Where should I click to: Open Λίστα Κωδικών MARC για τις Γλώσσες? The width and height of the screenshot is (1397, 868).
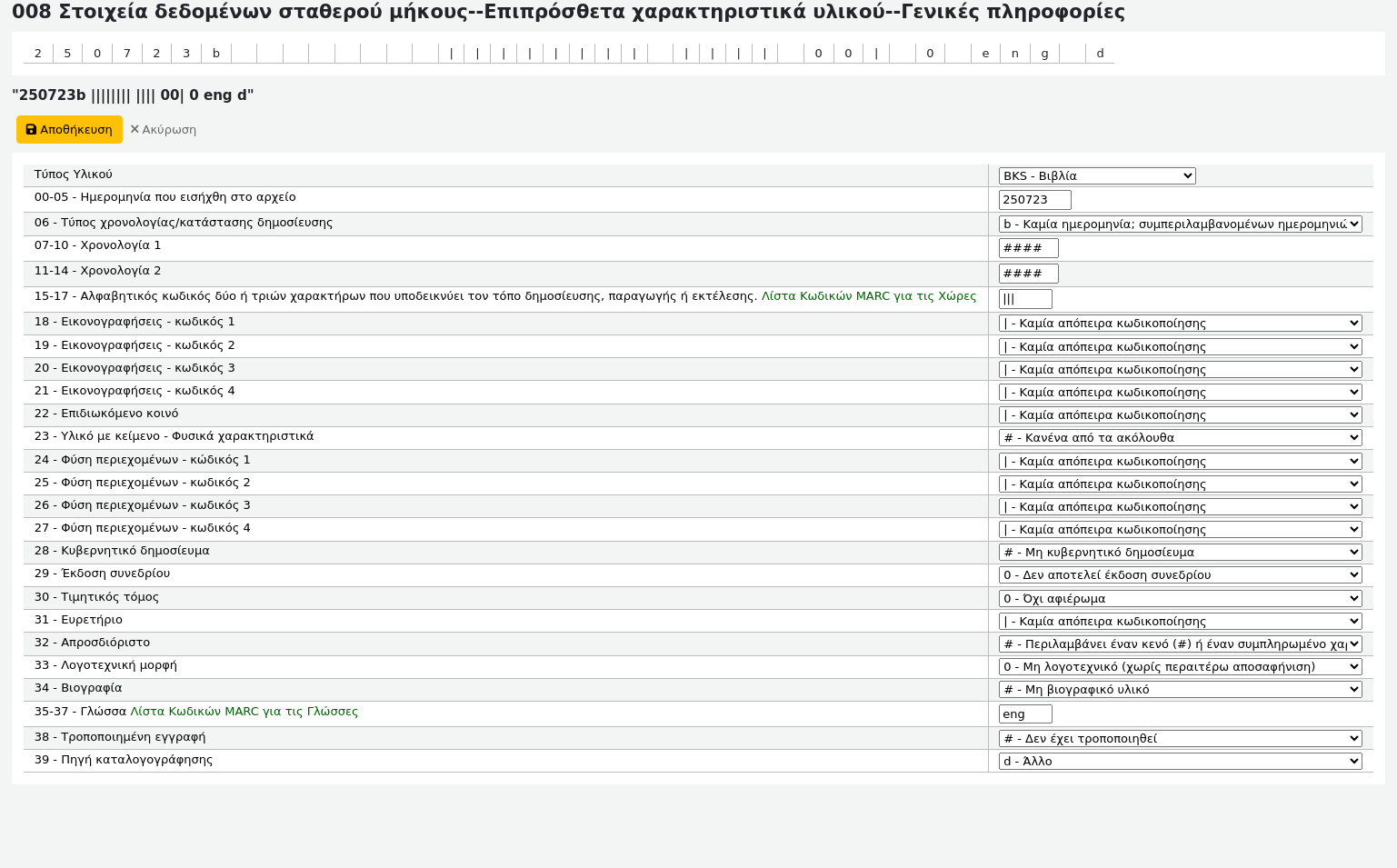(244, 712)
